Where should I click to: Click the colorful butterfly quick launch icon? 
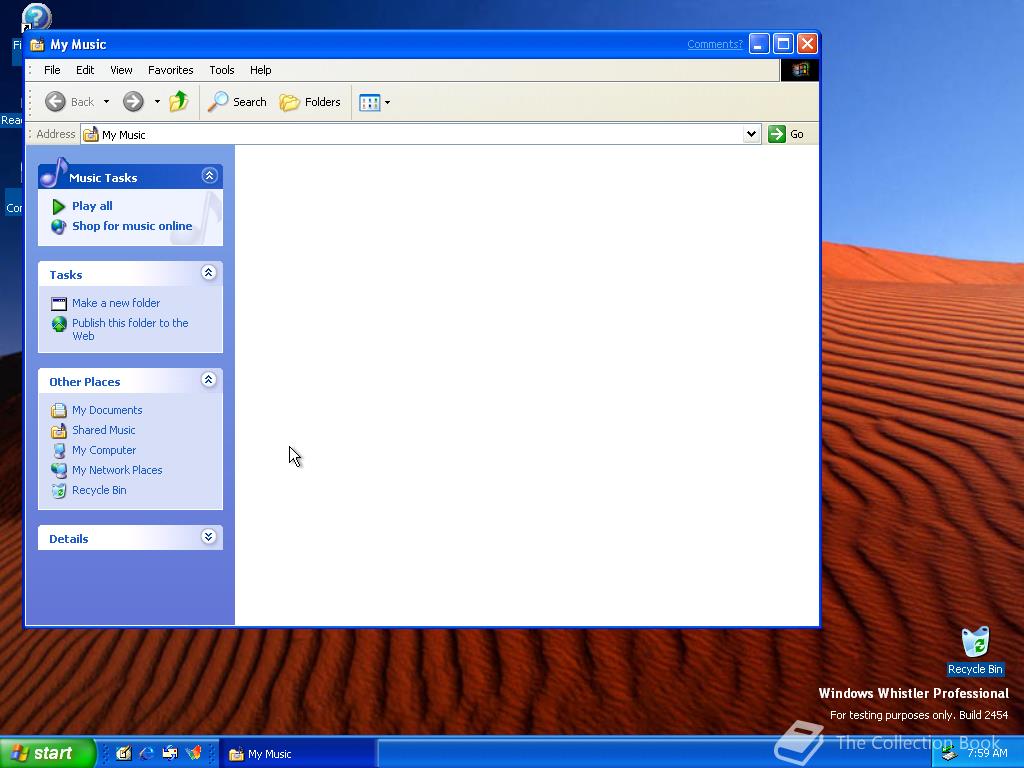(194, 753)
